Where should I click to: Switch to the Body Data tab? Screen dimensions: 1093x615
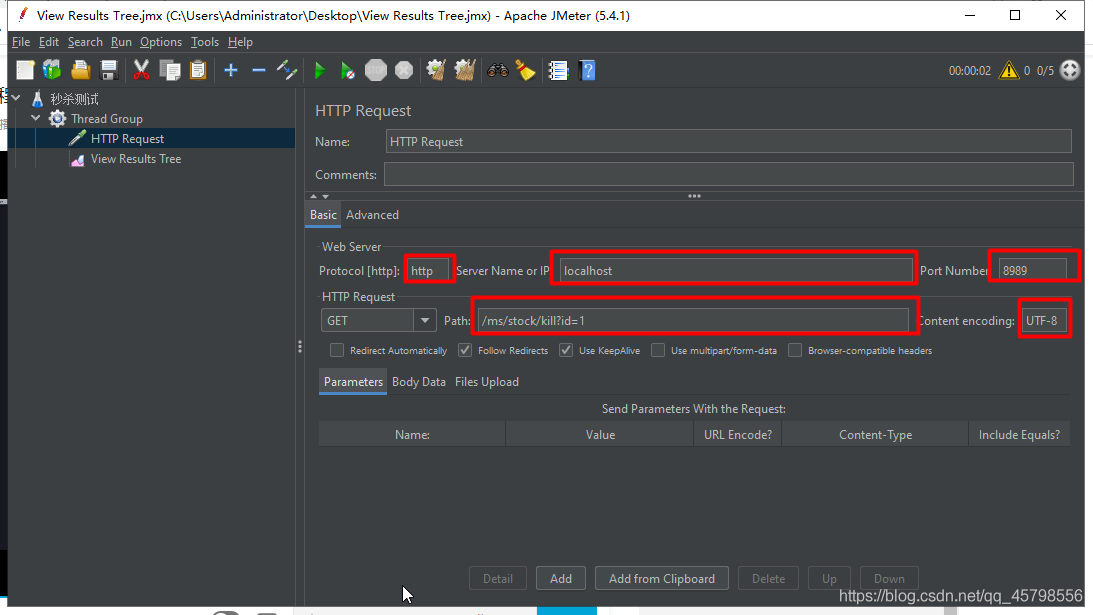coord(419,382)
